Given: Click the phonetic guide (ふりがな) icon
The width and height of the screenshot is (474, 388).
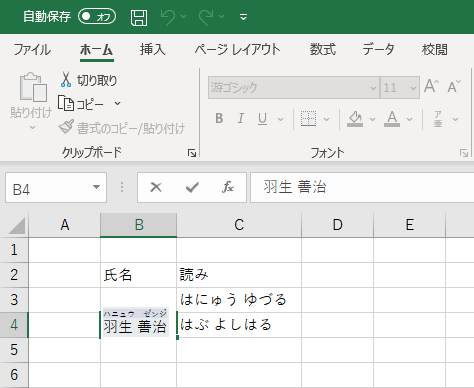Looking at the screenshot, I should tap(438, 119).
